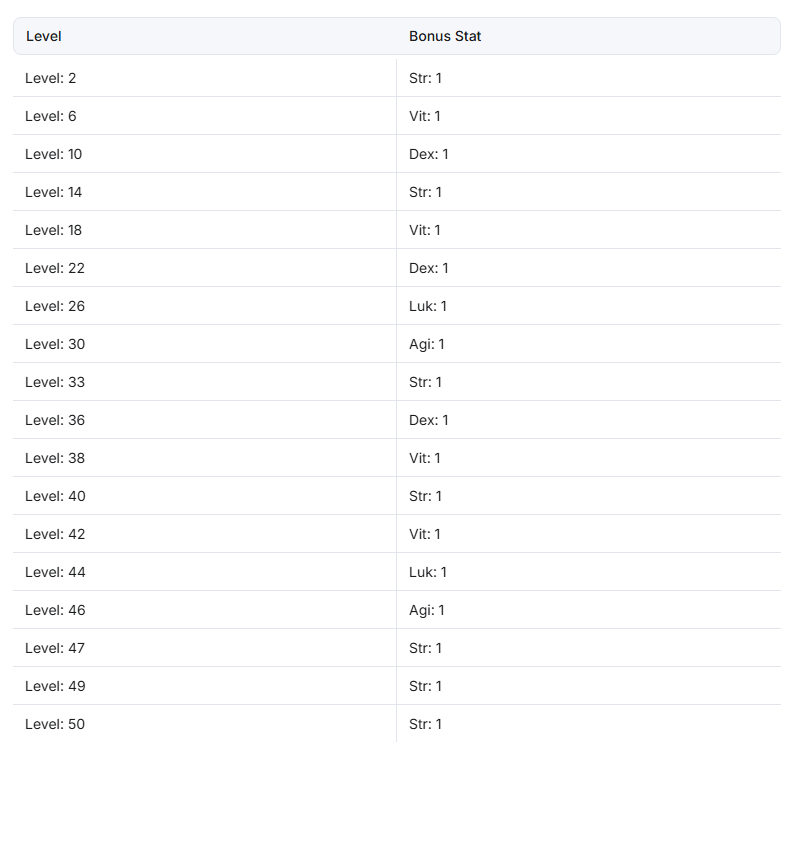Click Vit: 1 in Level 42 row
This screenshot has height=866, width=791.
click(x=425, y=535)
